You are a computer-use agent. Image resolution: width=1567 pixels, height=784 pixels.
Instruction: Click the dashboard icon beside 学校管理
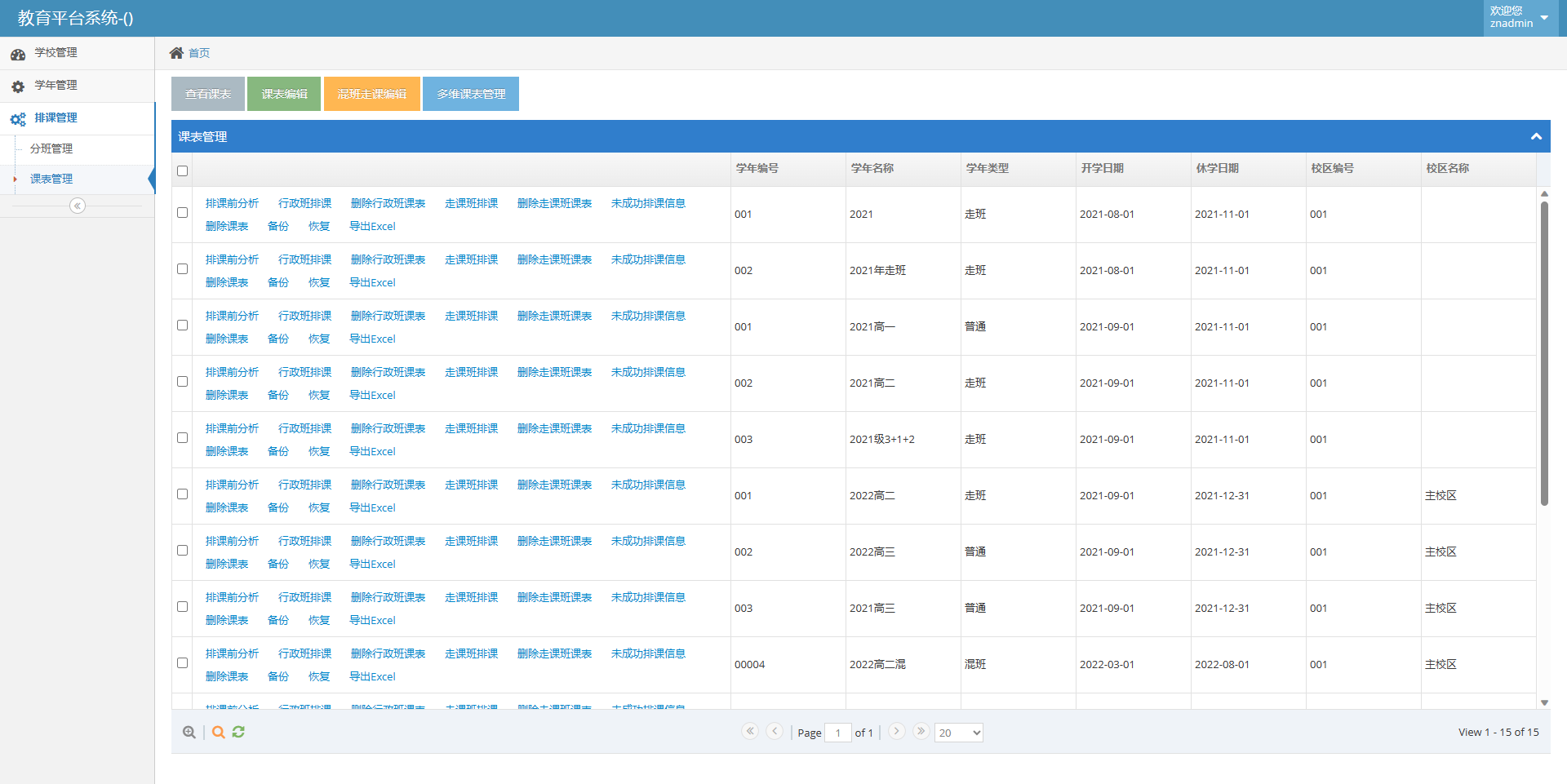(18, 54)
